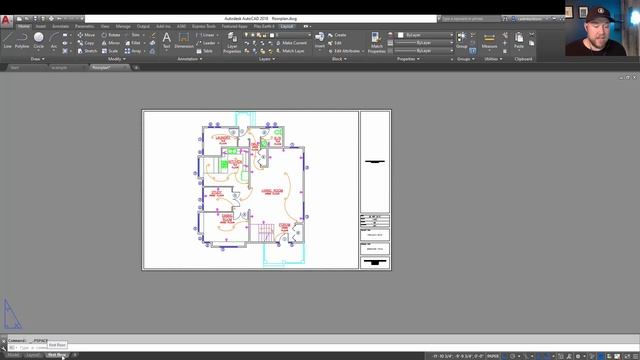Switch to the Model layout tab
Viewport: 640px width, 360px height.
[x=13, y=356]
